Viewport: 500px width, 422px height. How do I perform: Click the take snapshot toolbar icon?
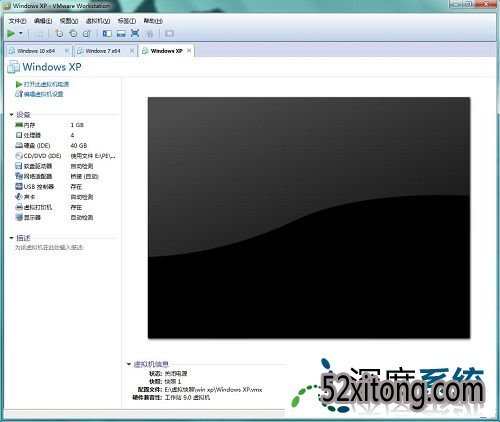59,33
